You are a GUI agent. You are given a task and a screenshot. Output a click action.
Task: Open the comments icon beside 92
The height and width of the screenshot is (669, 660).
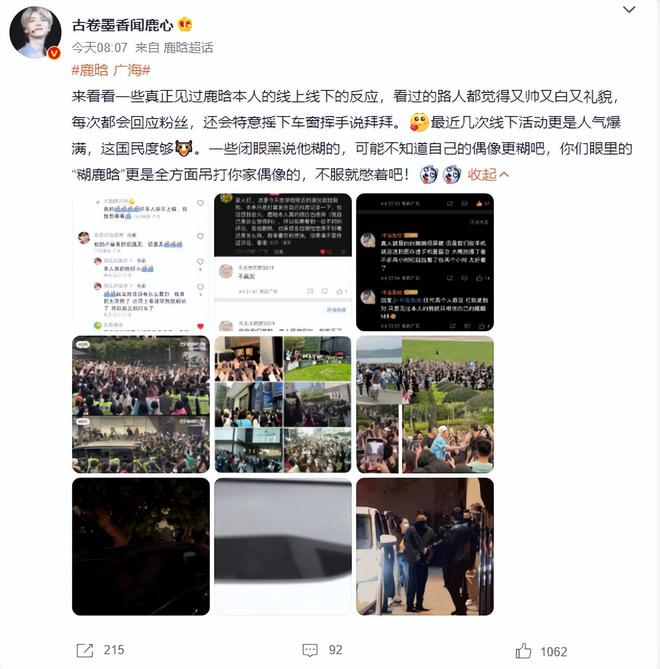click(x=310, y=650)
